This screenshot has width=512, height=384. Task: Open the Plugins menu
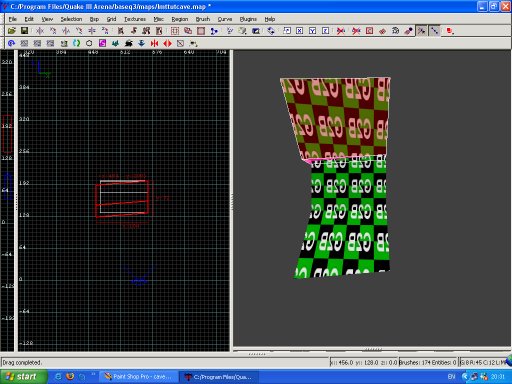(x=248, y=19)
